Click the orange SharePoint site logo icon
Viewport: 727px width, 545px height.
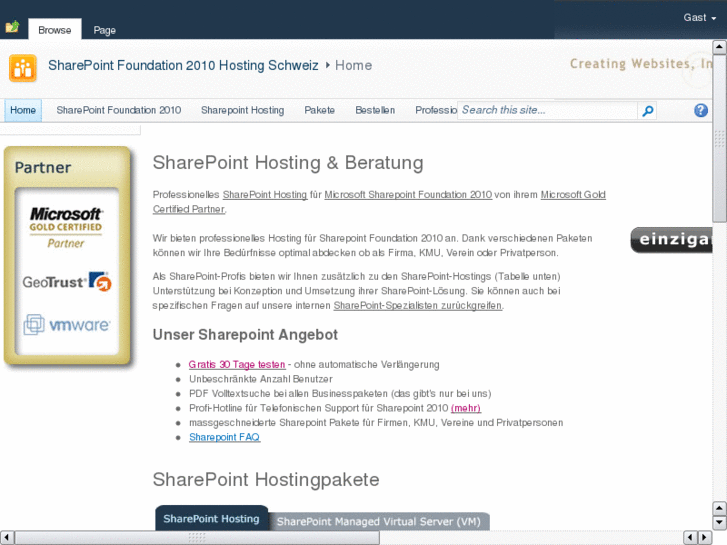coord(23,68)
